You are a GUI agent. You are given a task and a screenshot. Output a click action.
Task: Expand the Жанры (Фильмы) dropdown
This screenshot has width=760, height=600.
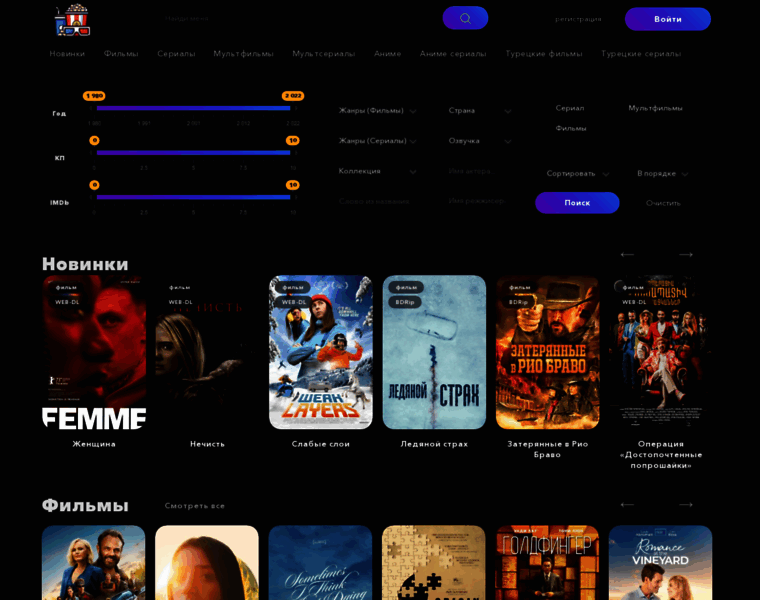[x=377, y=111]
